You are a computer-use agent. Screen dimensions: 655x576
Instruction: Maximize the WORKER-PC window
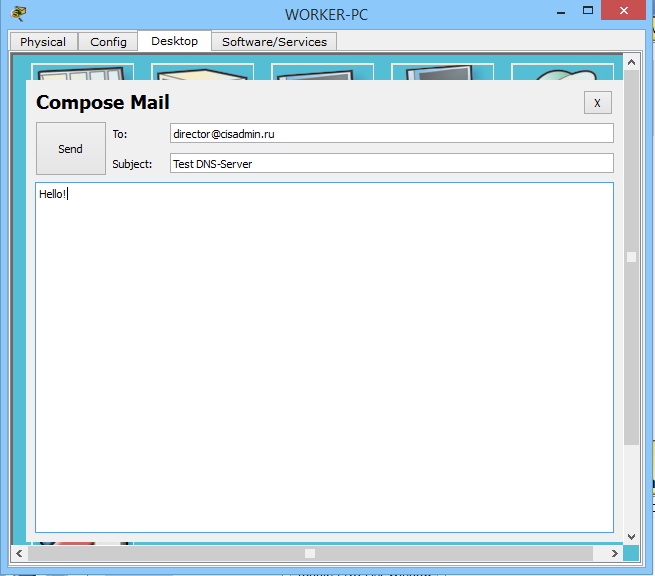(588, 11)
